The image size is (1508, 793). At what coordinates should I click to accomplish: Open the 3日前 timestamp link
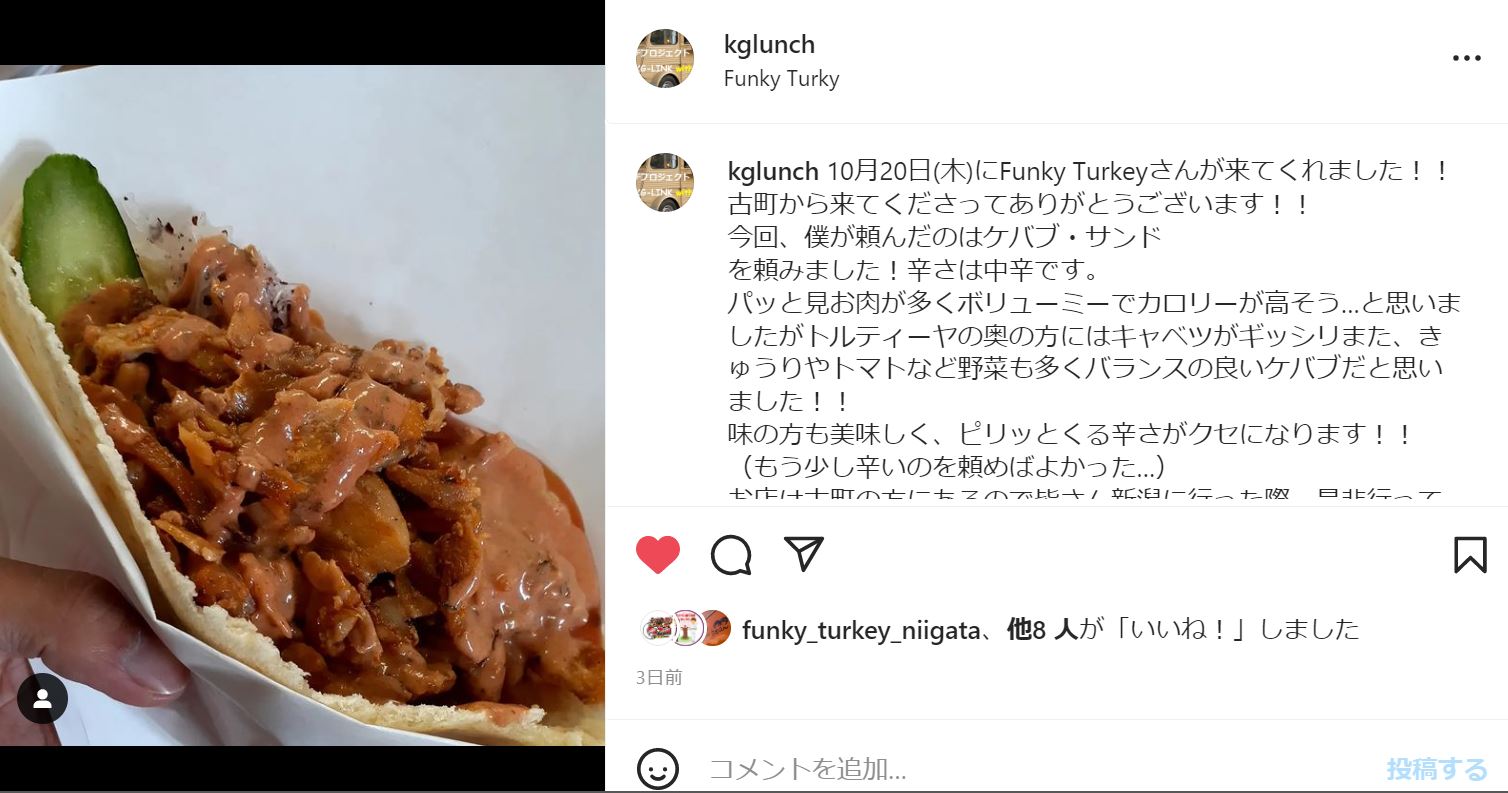point(659,678)
